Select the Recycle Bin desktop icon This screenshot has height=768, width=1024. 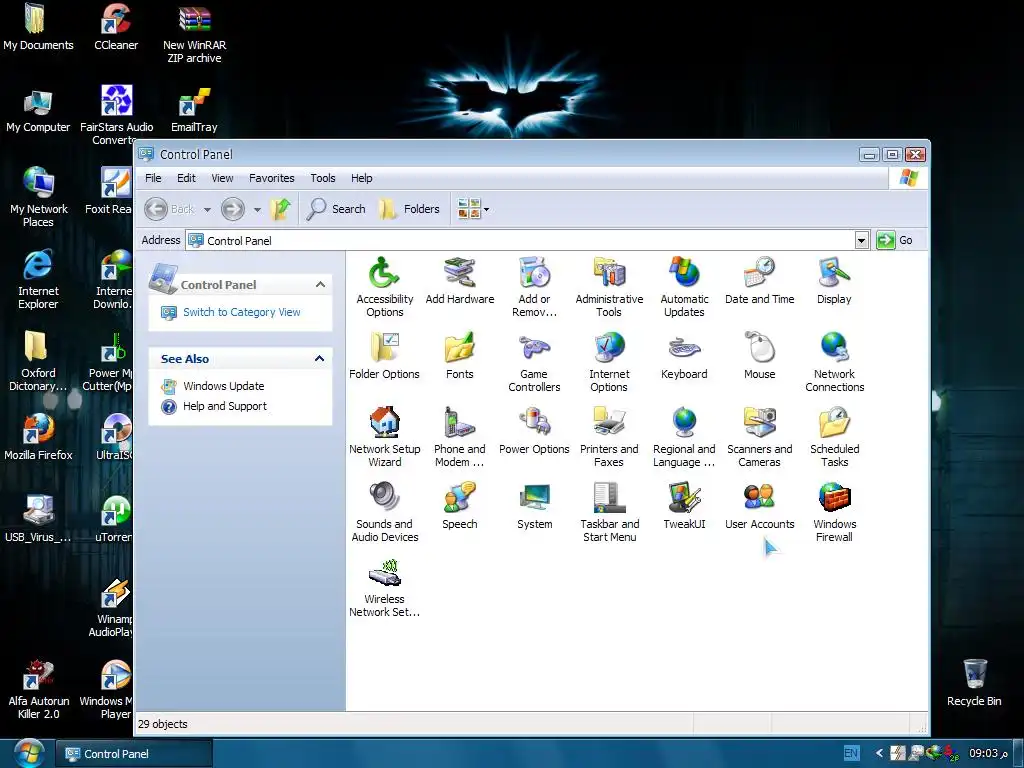click(974, 682)
